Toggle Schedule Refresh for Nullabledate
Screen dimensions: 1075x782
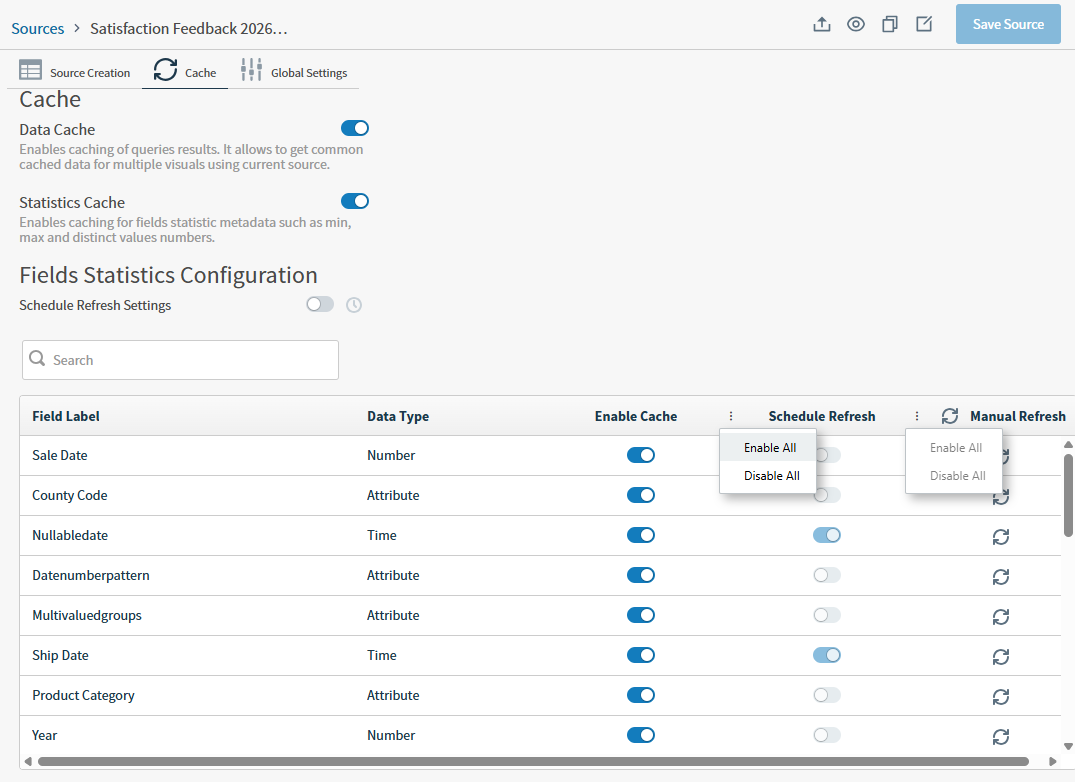point(827,535)
